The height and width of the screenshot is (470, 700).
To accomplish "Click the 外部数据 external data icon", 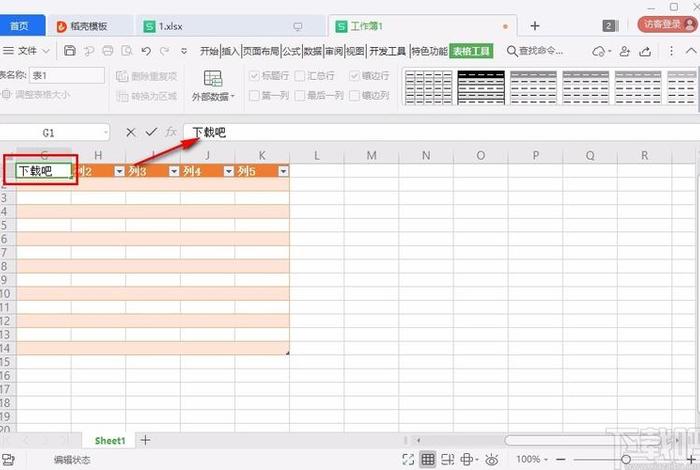I will [213, 78].
